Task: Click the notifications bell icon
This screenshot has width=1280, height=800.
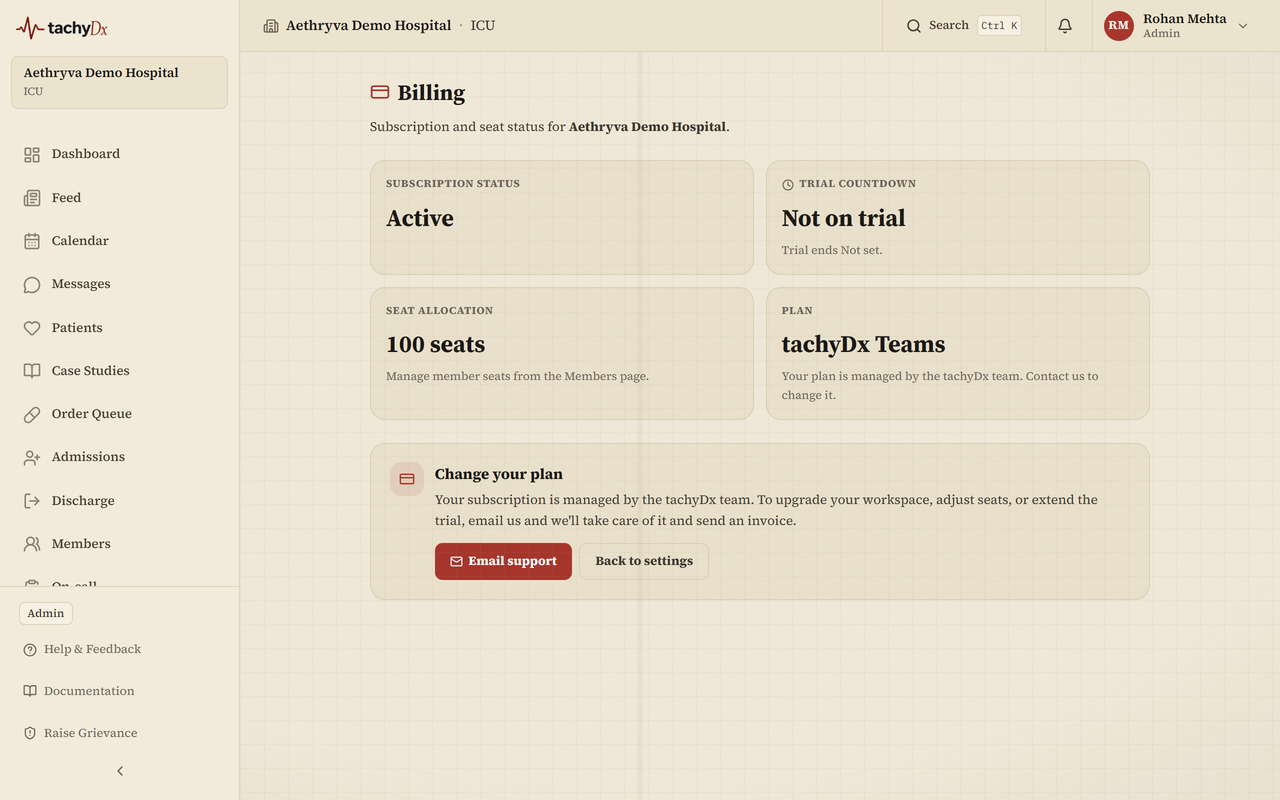Action: click(x=1065, y=26)
